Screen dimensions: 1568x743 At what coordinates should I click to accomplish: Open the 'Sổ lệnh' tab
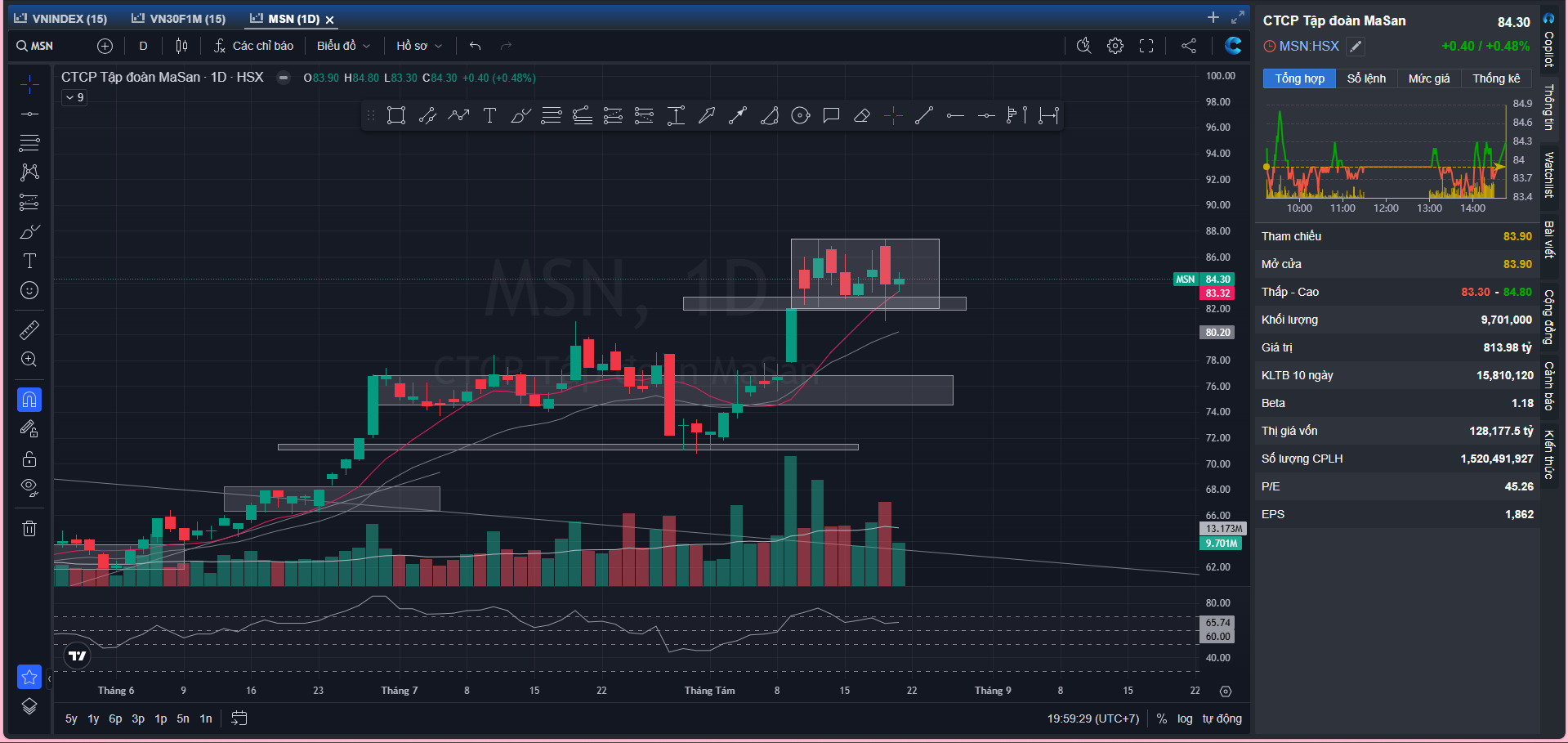click(1366, 78)
